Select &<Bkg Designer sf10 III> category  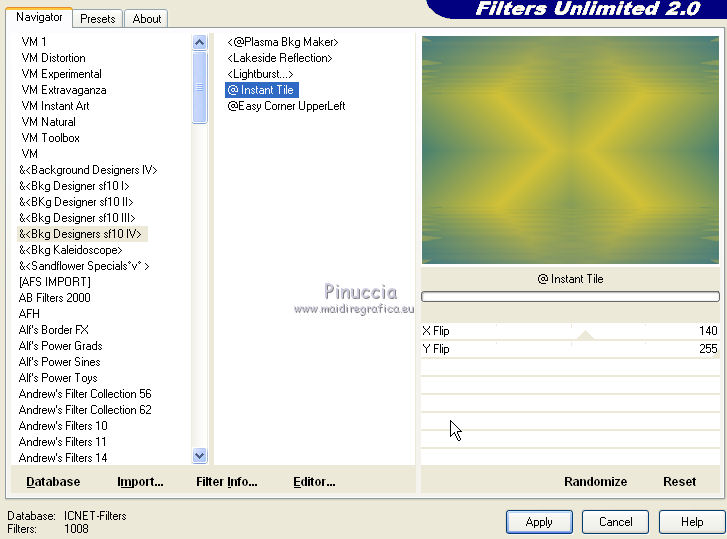tap(77, 218)
